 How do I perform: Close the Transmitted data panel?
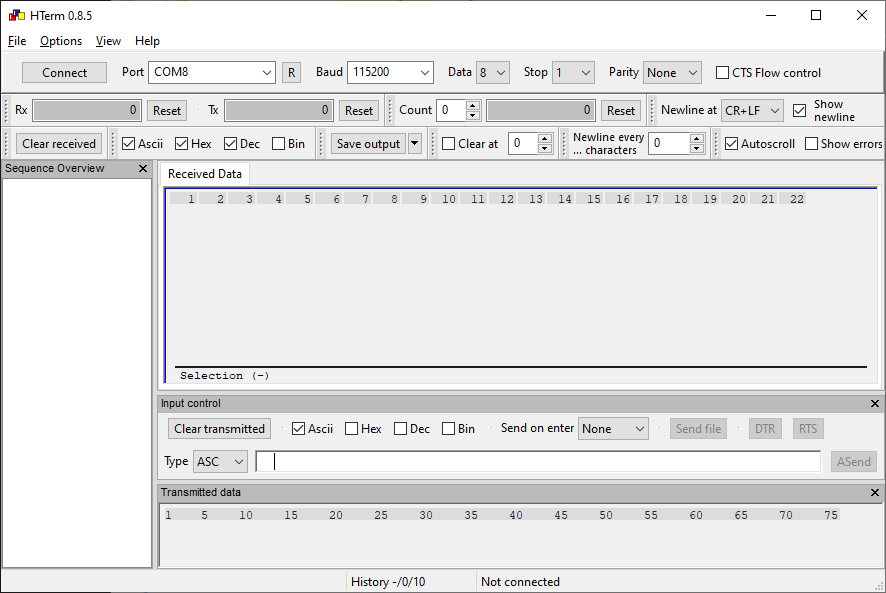tap(875, 493)
